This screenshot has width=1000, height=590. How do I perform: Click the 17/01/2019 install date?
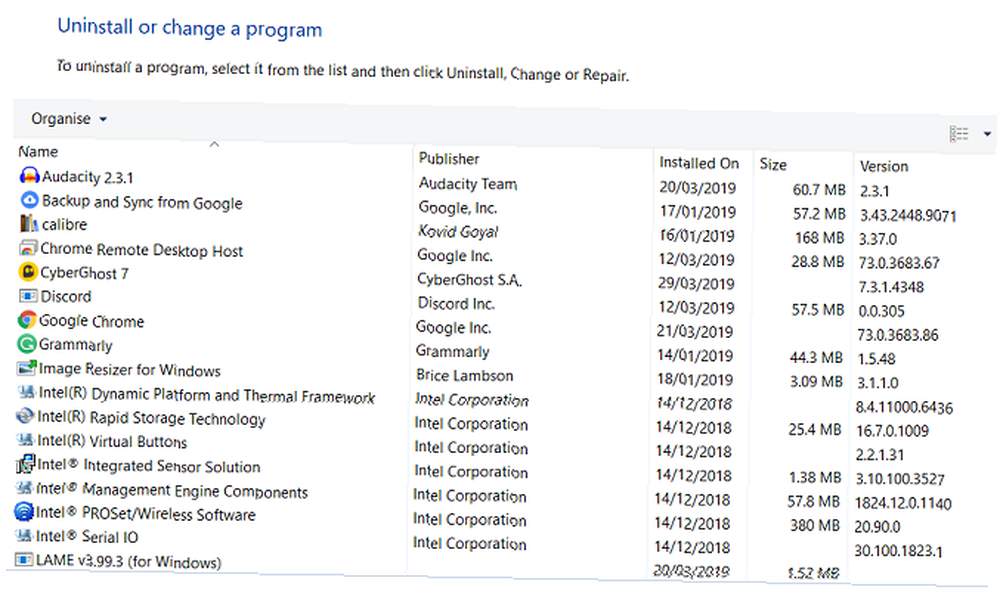[x=698, y=212]
